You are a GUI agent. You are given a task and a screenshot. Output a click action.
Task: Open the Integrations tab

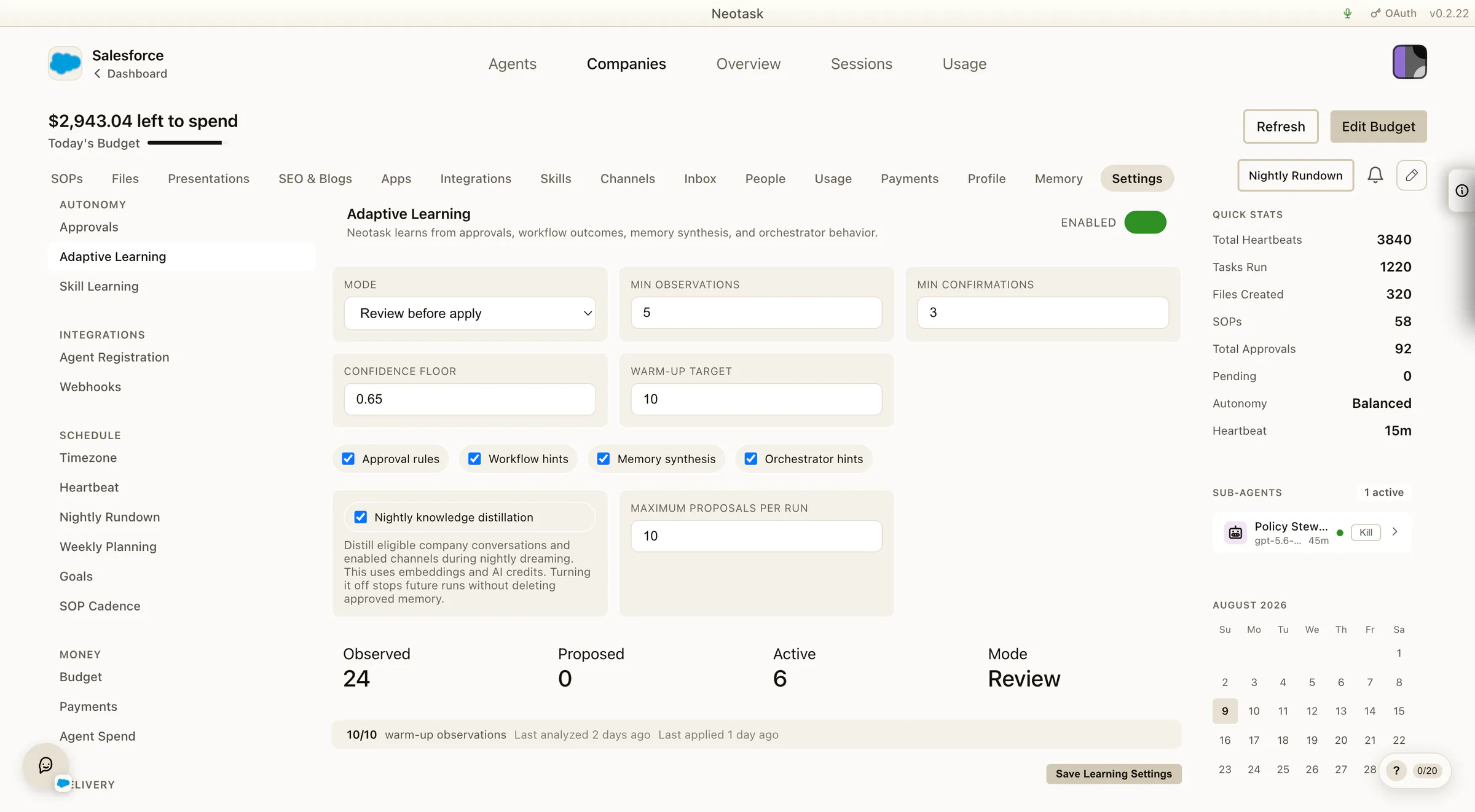pyautogui.click(x=476, y=179)
